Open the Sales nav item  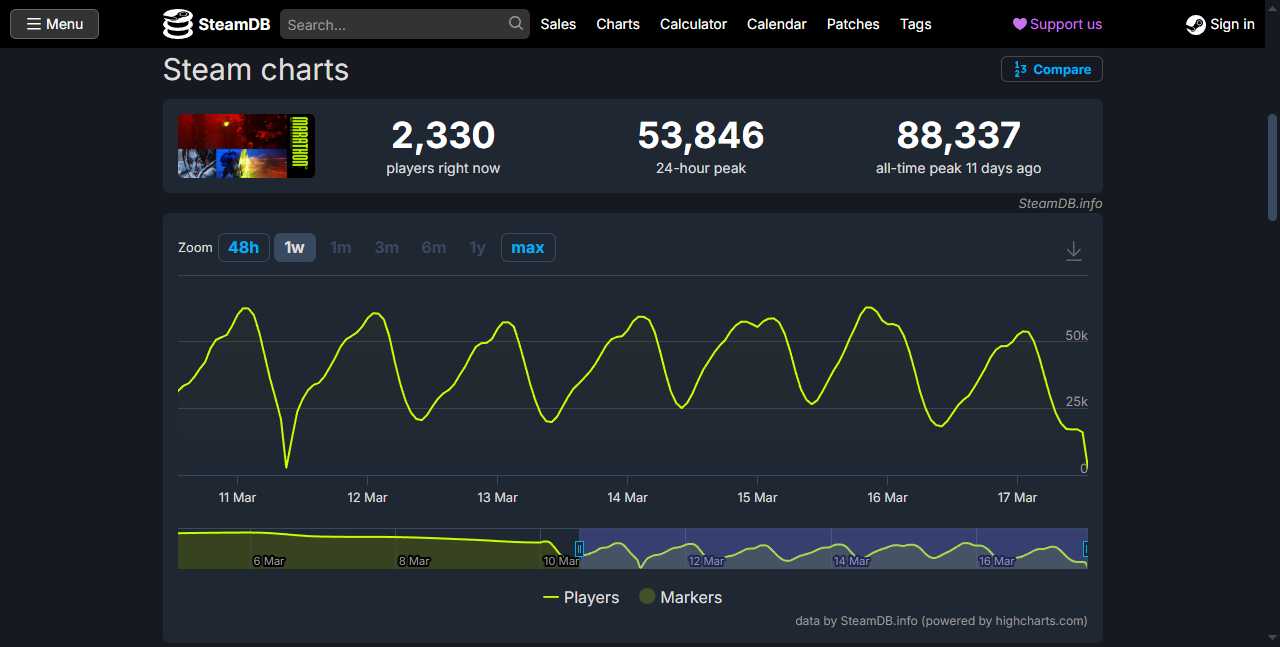click(x=558, y=24)
